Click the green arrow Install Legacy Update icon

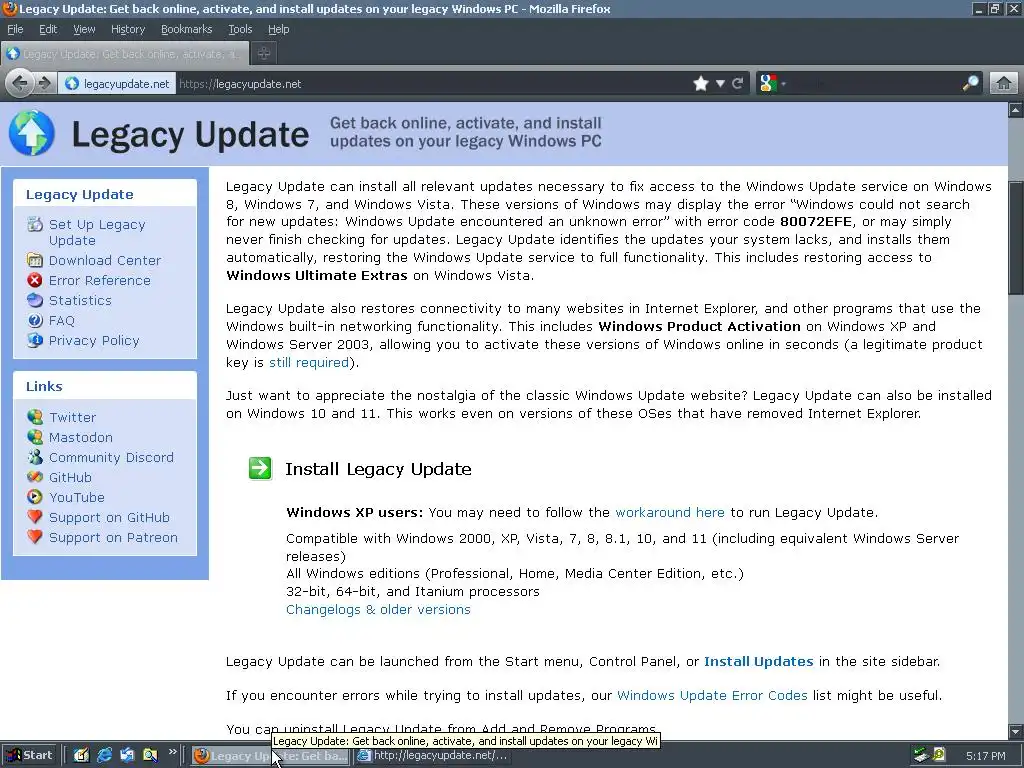[x=260, y=468]
